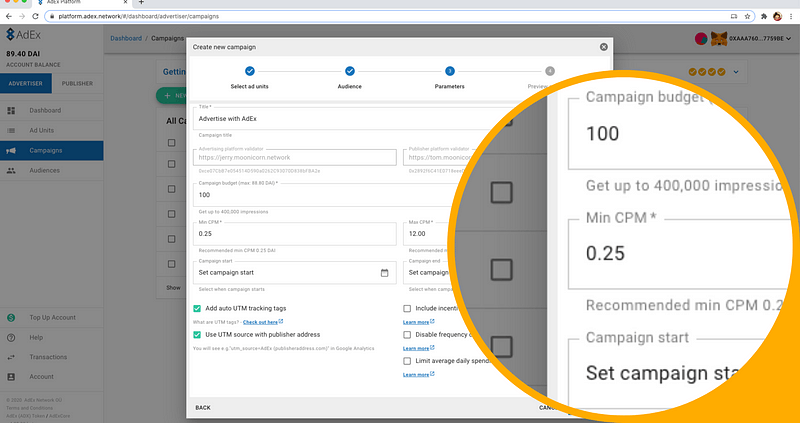800x423 pixels.
Task: Enable Limit average daily spend checkbox
Action: [x=407, y=361]
